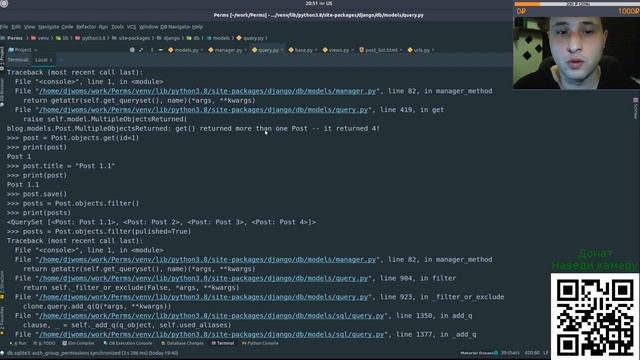Click the MultipleObjectsReturned error message line

(x=193, y=129)
